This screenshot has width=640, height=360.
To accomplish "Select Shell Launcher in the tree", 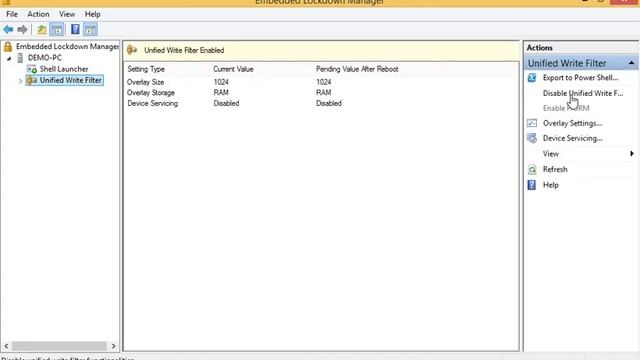I will click(x=64, y=69).
